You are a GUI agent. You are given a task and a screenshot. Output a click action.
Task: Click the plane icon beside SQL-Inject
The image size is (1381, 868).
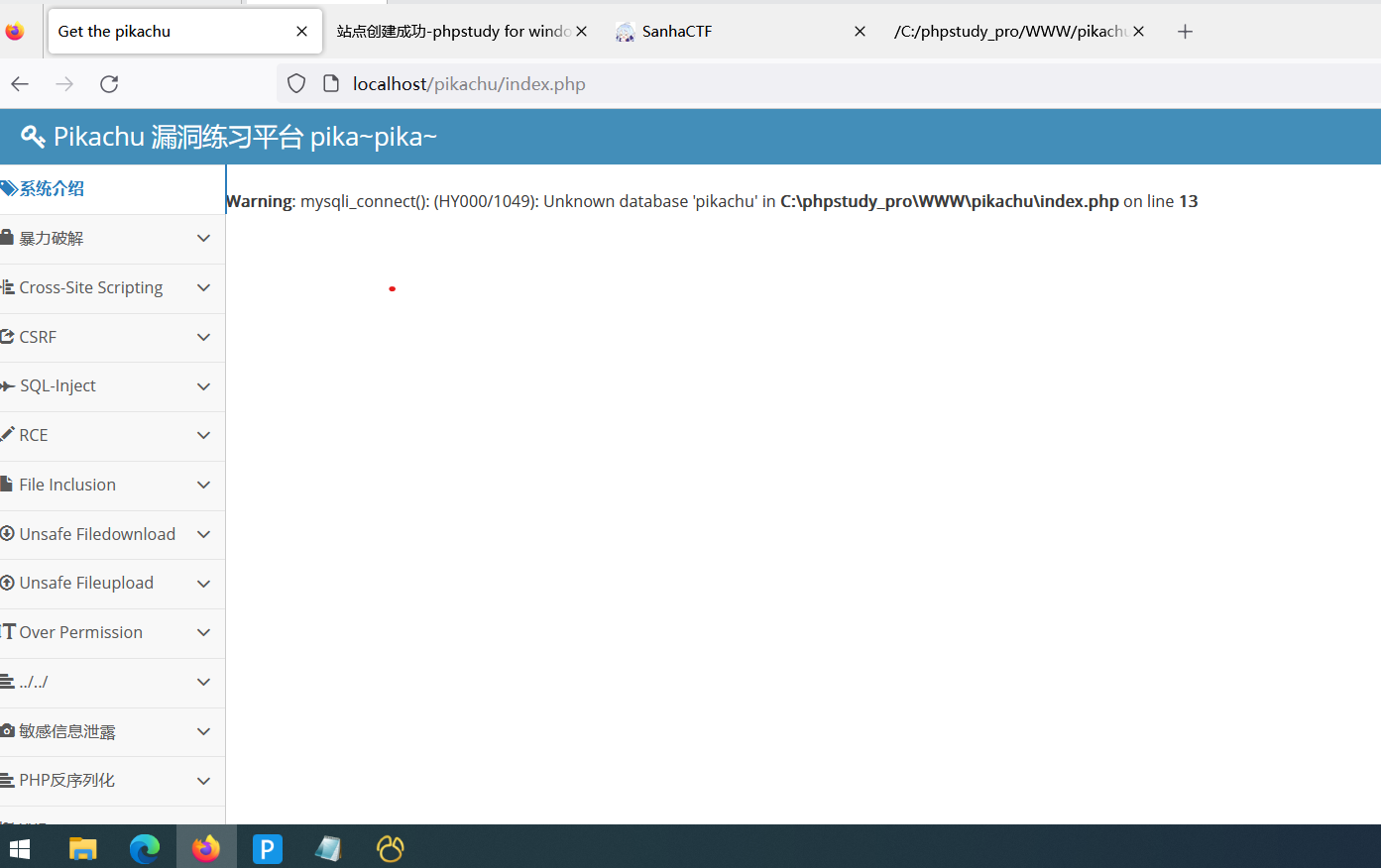coord(8,386)
